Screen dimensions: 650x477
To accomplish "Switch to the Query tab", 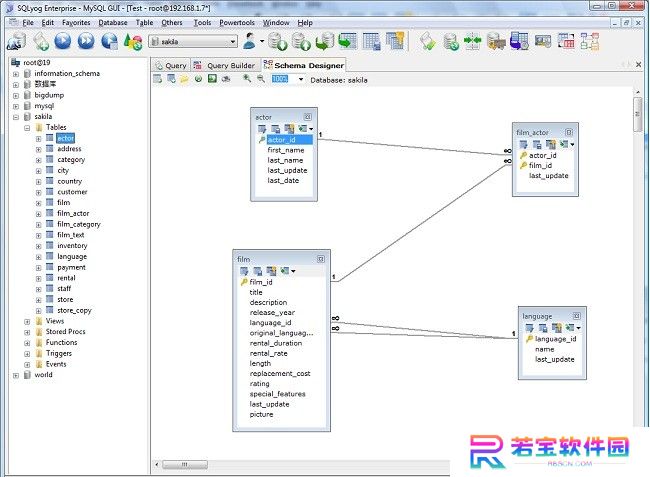I will pos(171,65).
